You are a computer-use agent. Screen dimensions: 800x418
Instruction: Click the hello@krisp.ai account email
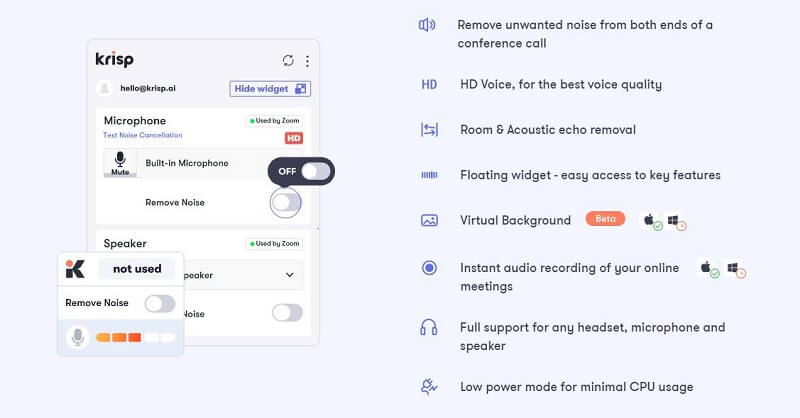[x=148, y=88]
